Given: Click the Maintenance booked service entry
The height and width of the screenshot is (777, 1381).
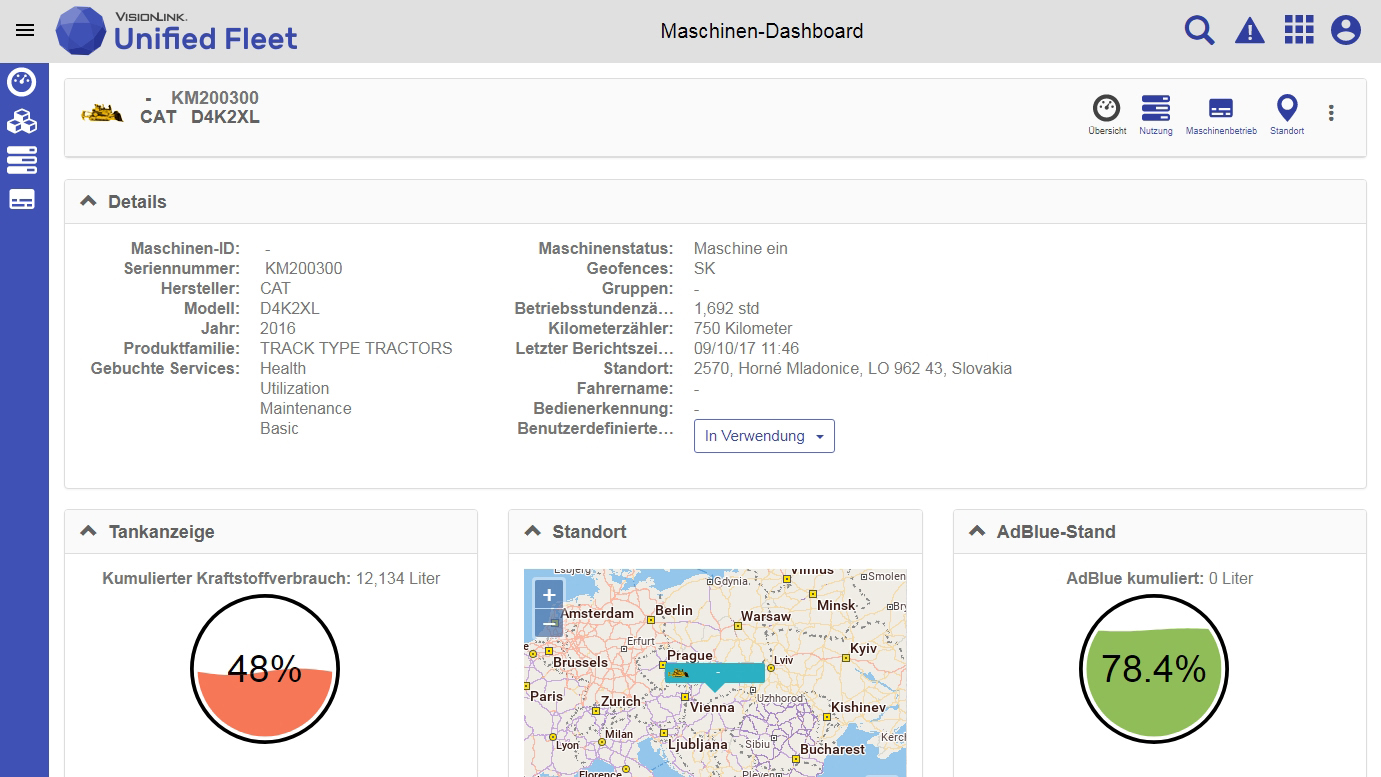Looking at the screenshot, I should (306, 408).
